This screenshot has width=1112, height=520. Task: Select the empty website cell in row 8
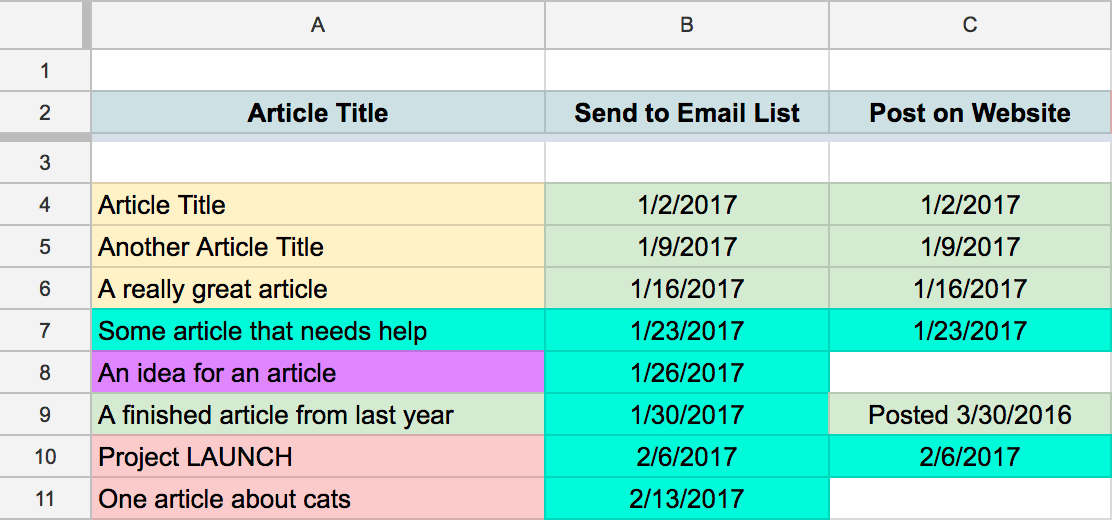coord(970,373)
